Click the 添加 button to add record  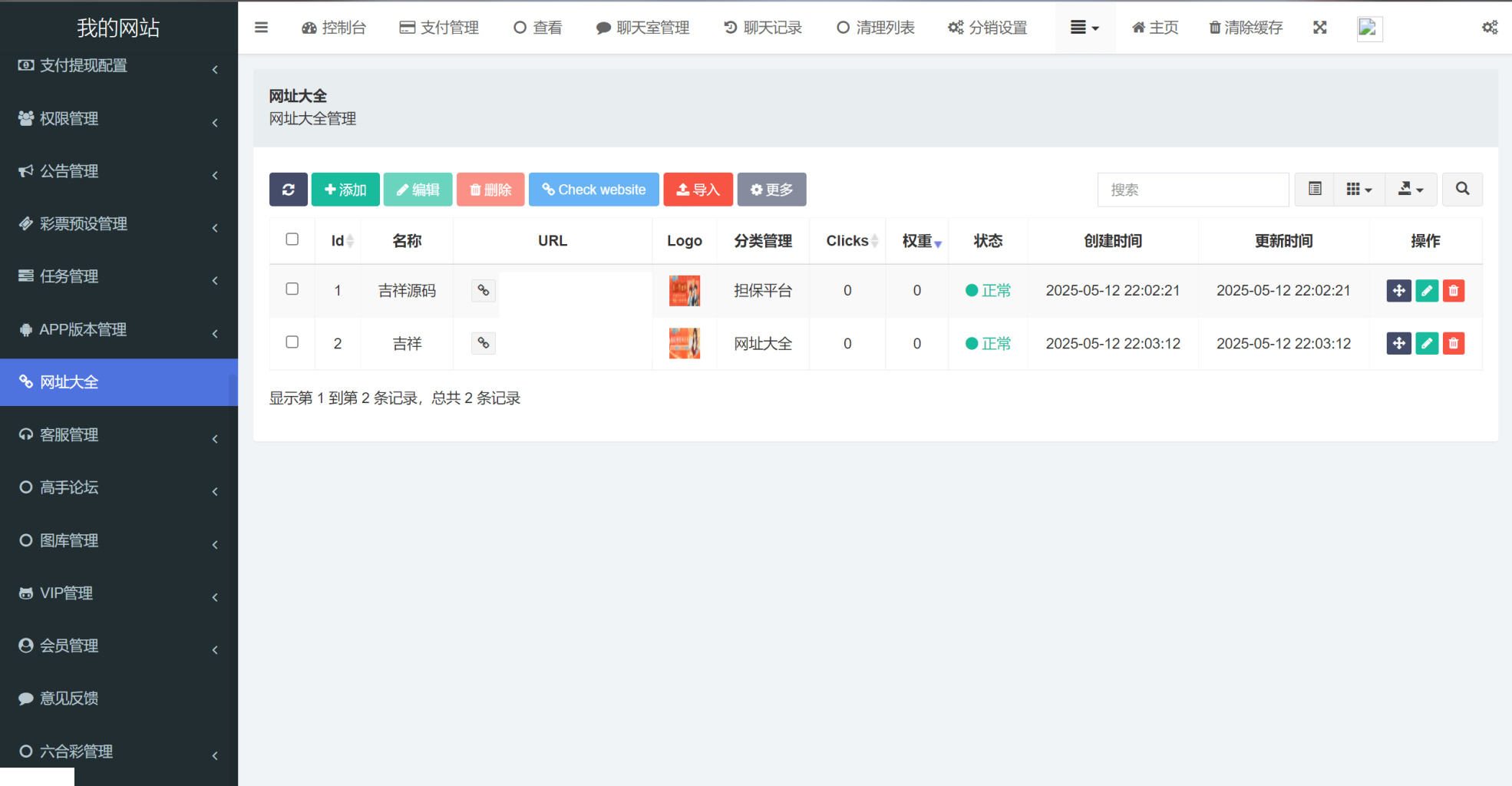coord(345,190)
